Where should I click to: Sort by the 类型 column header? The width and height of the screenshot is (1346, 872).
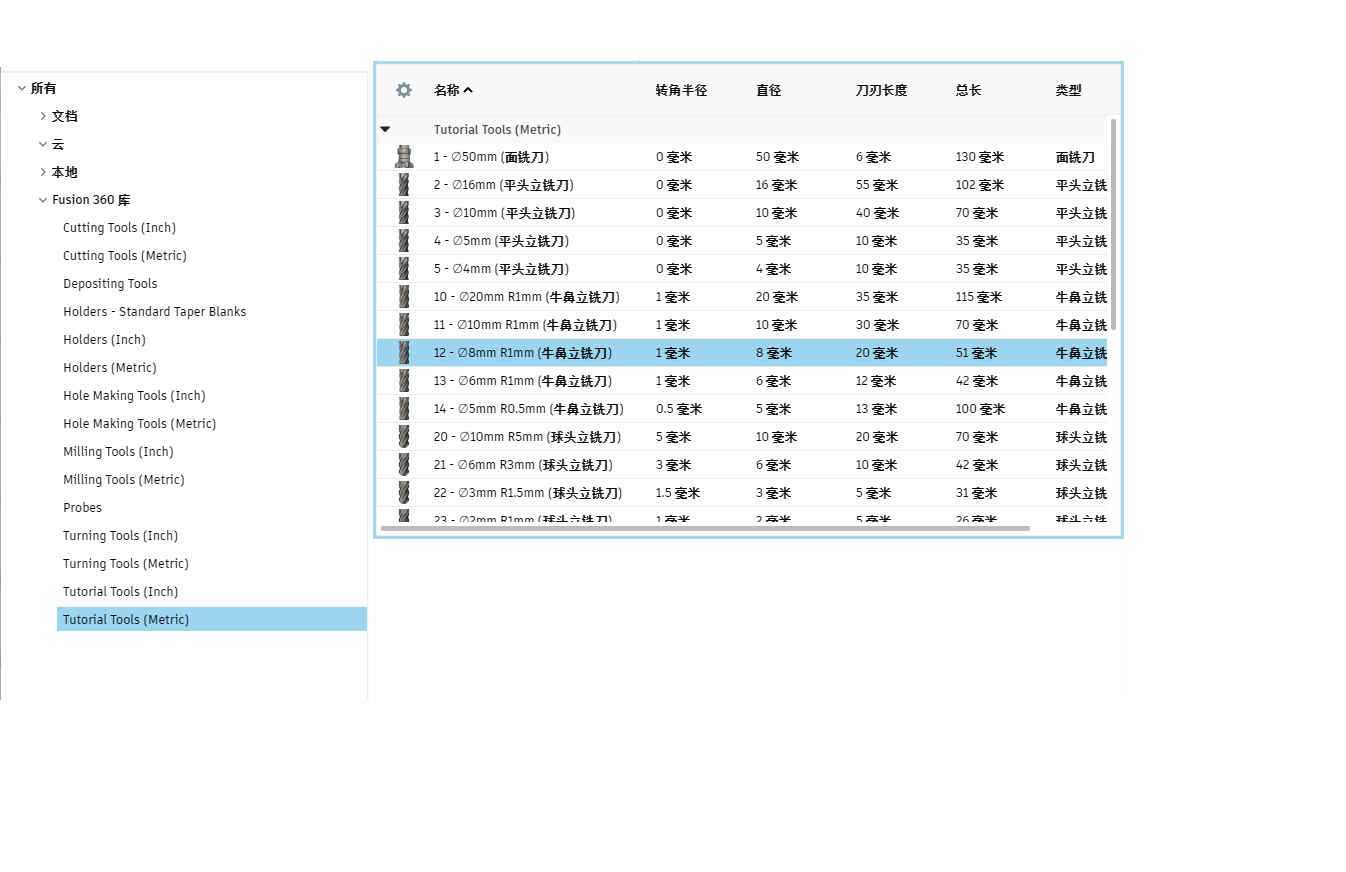coord(1068,90)
